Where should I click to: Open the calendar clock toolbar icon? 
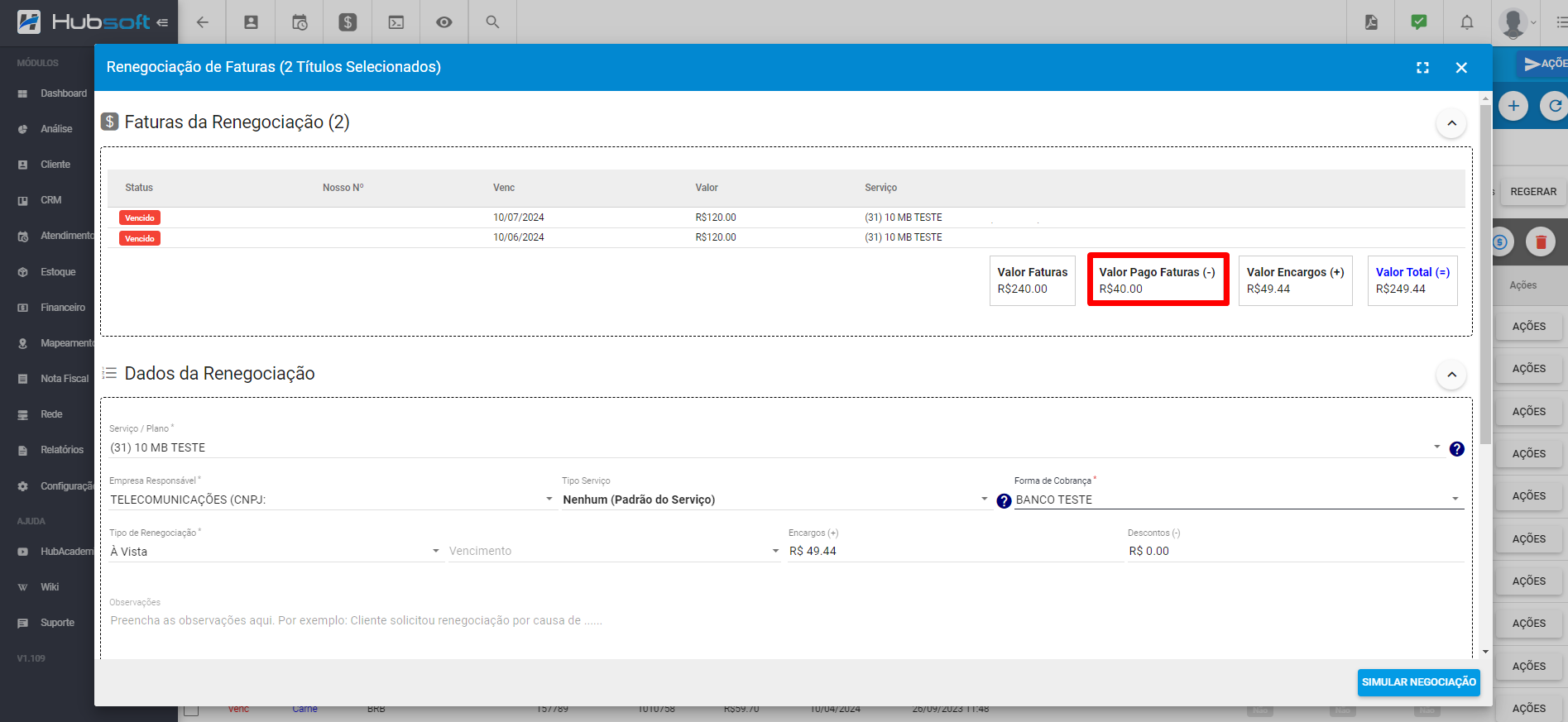pos(300,22)
